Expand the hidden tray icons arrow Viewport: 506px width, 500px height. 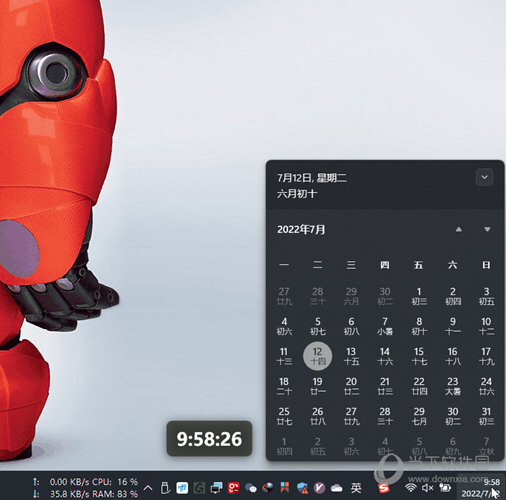point(148,488)
